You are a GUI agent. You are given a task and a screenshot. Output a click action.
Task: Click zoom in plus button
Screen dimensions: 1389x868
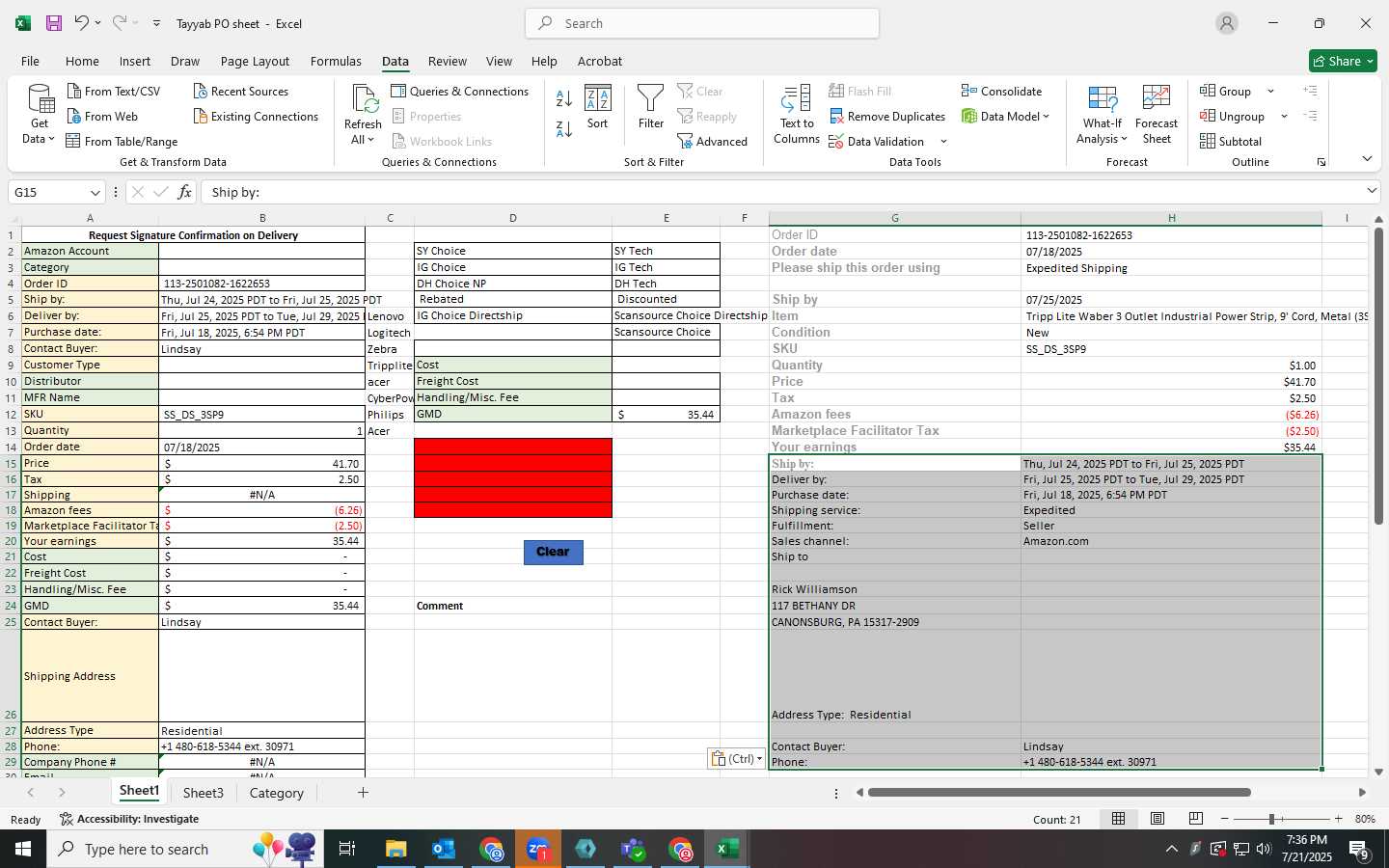pos(1338,819)
